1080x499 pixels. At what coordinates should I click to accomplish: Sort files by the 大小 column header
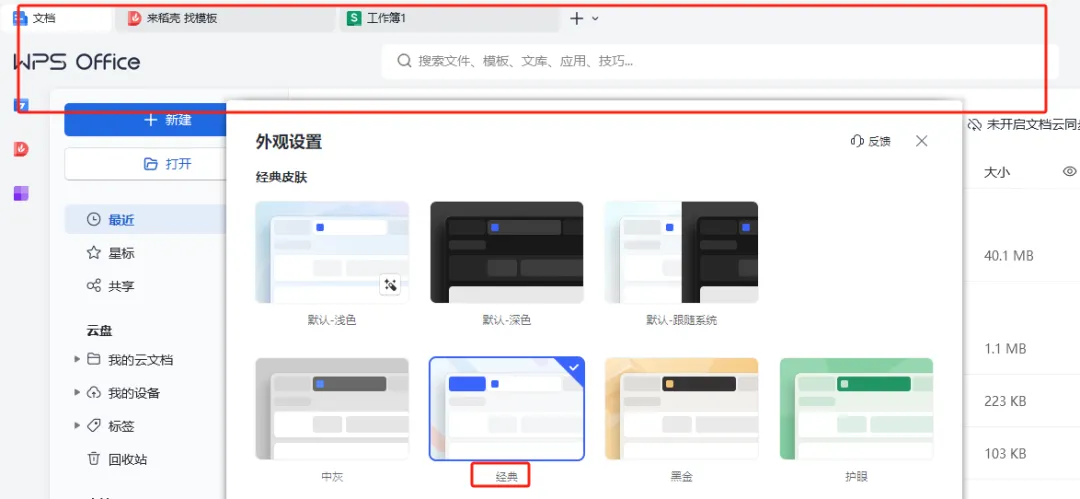[997, 172]
